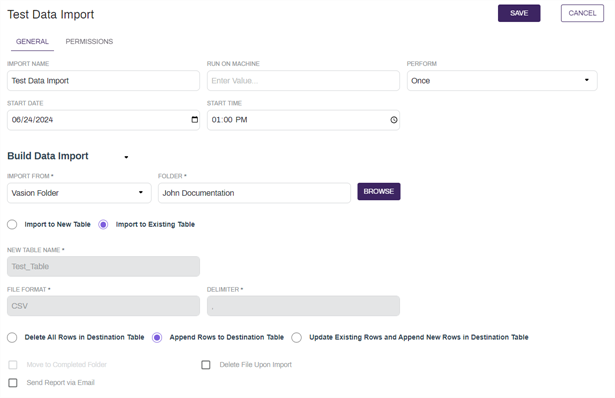615x398 pixels.
Task: Open the clock picker in Start Time
Action: (x=394, y=120)
